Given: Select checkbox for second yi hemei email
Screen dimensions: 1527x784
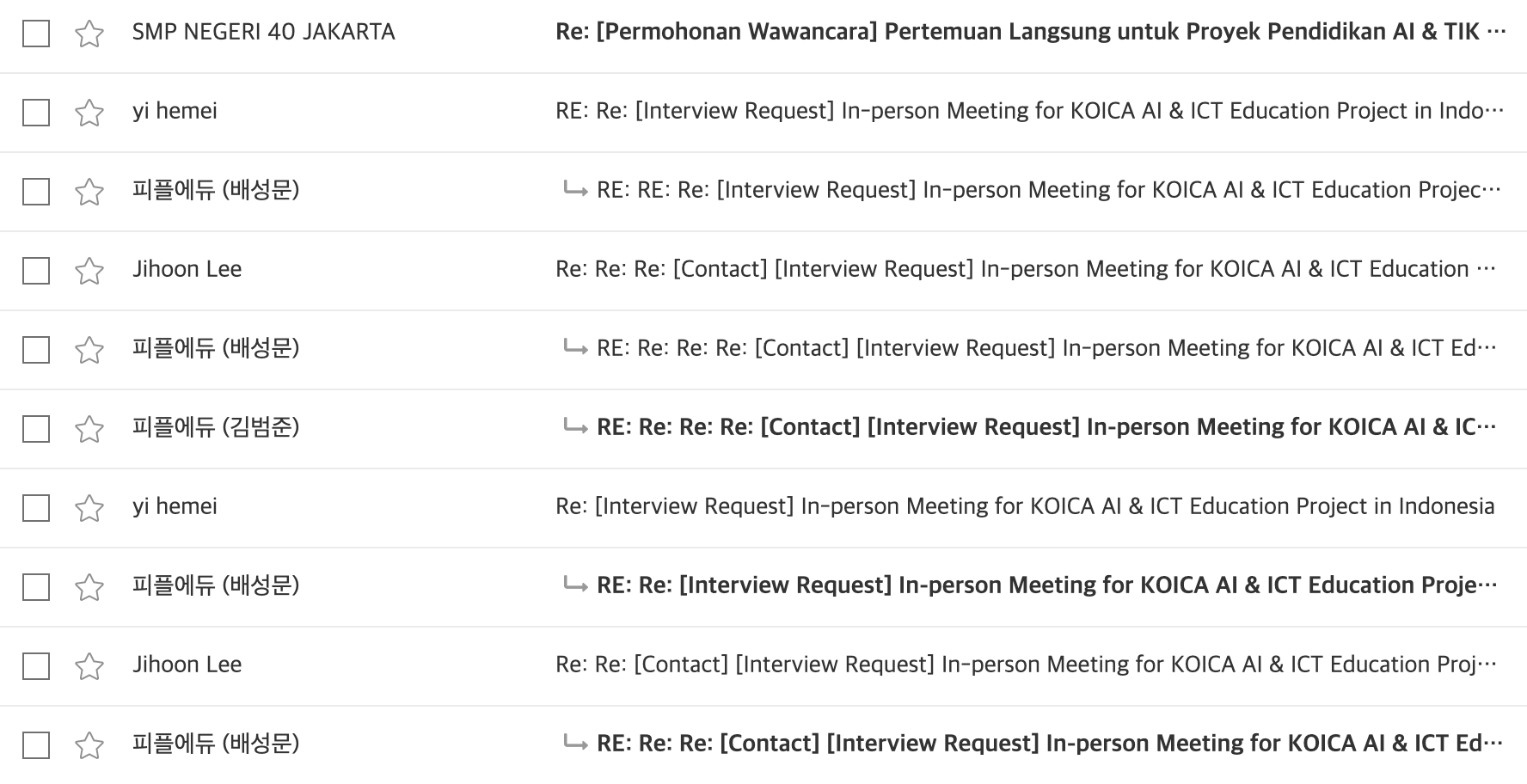Looking at the screenshot, I should [36, 508].
